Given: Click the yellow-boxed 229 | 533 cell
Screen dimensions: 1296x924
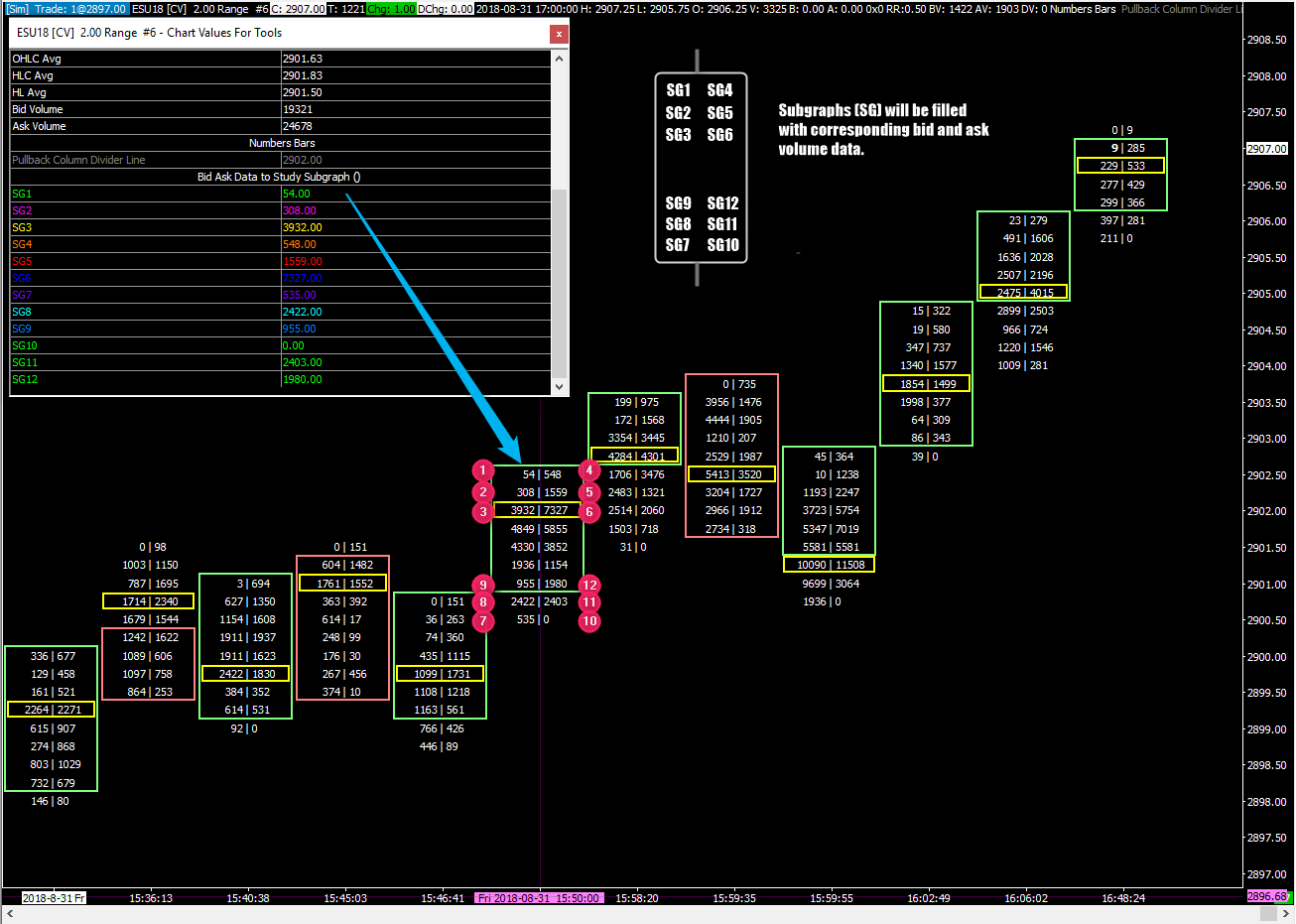Looking at the screenshot, I should click(x=1121, y=166).
